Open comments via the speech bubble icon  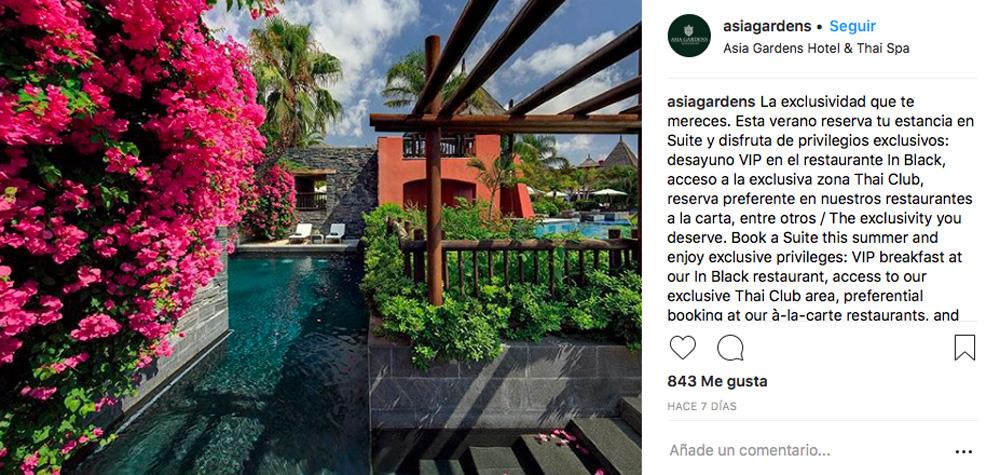tap(730, 347)
